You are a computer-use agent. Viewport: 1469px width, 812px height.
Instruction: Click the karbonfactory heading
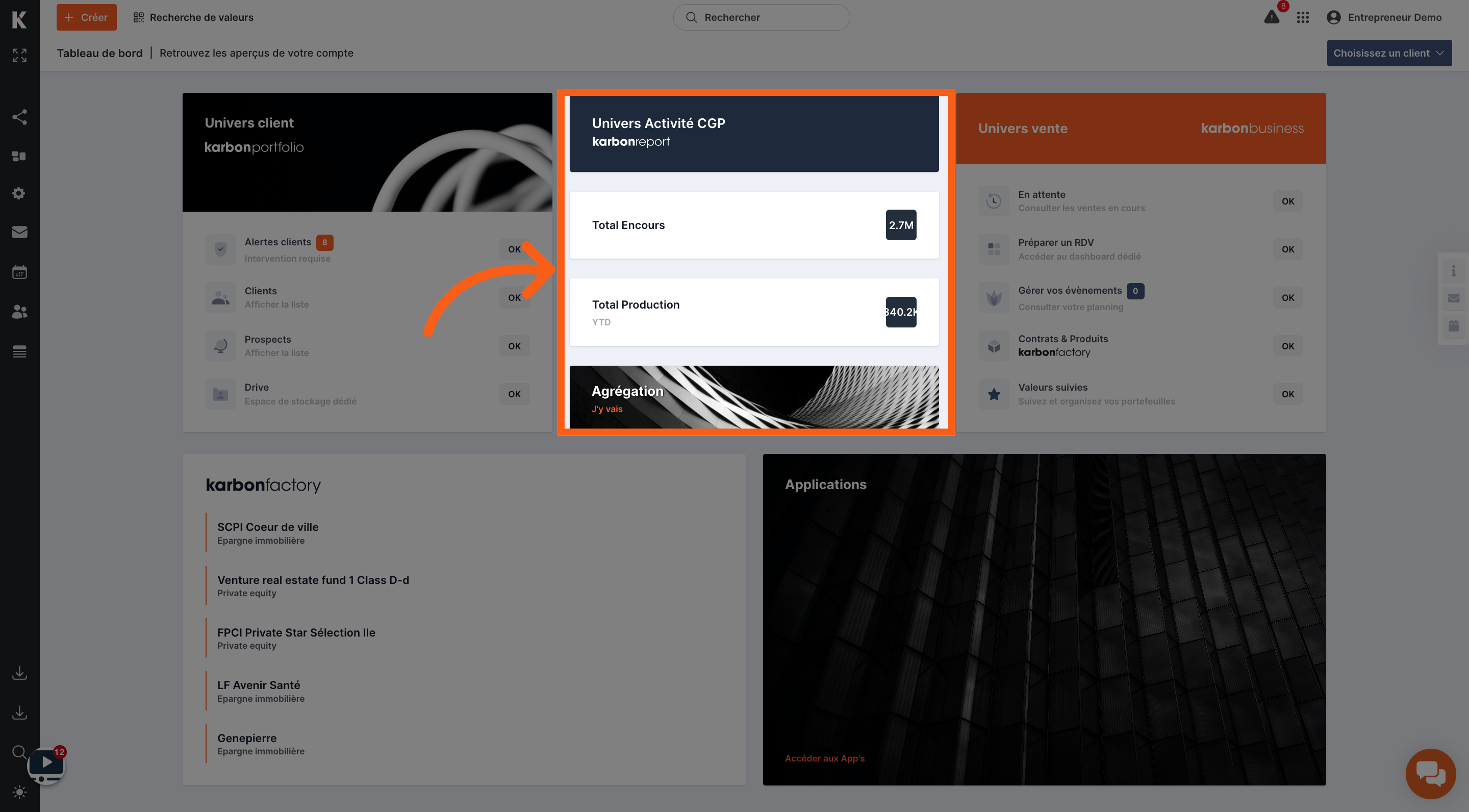pyautogui.click(x=263, y=485)
